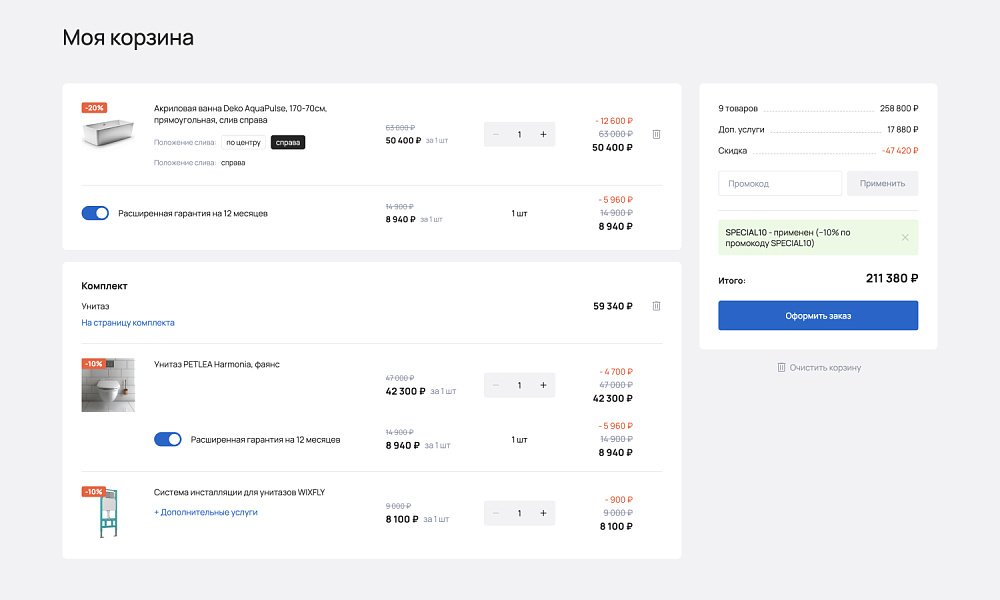Clear the cart via «Очистить корзину»
The image size is (1000, 600).
(818, 367)
